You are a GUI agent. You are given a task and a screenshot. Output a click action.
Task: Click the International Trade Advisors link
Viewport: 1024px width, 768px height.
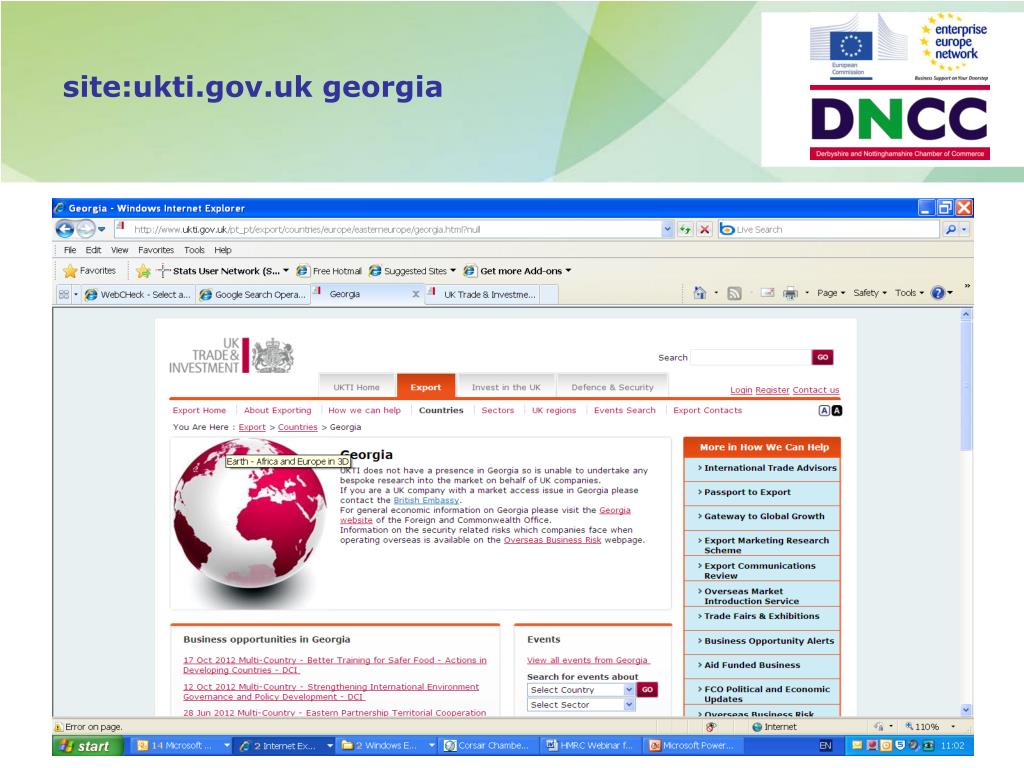768,468
